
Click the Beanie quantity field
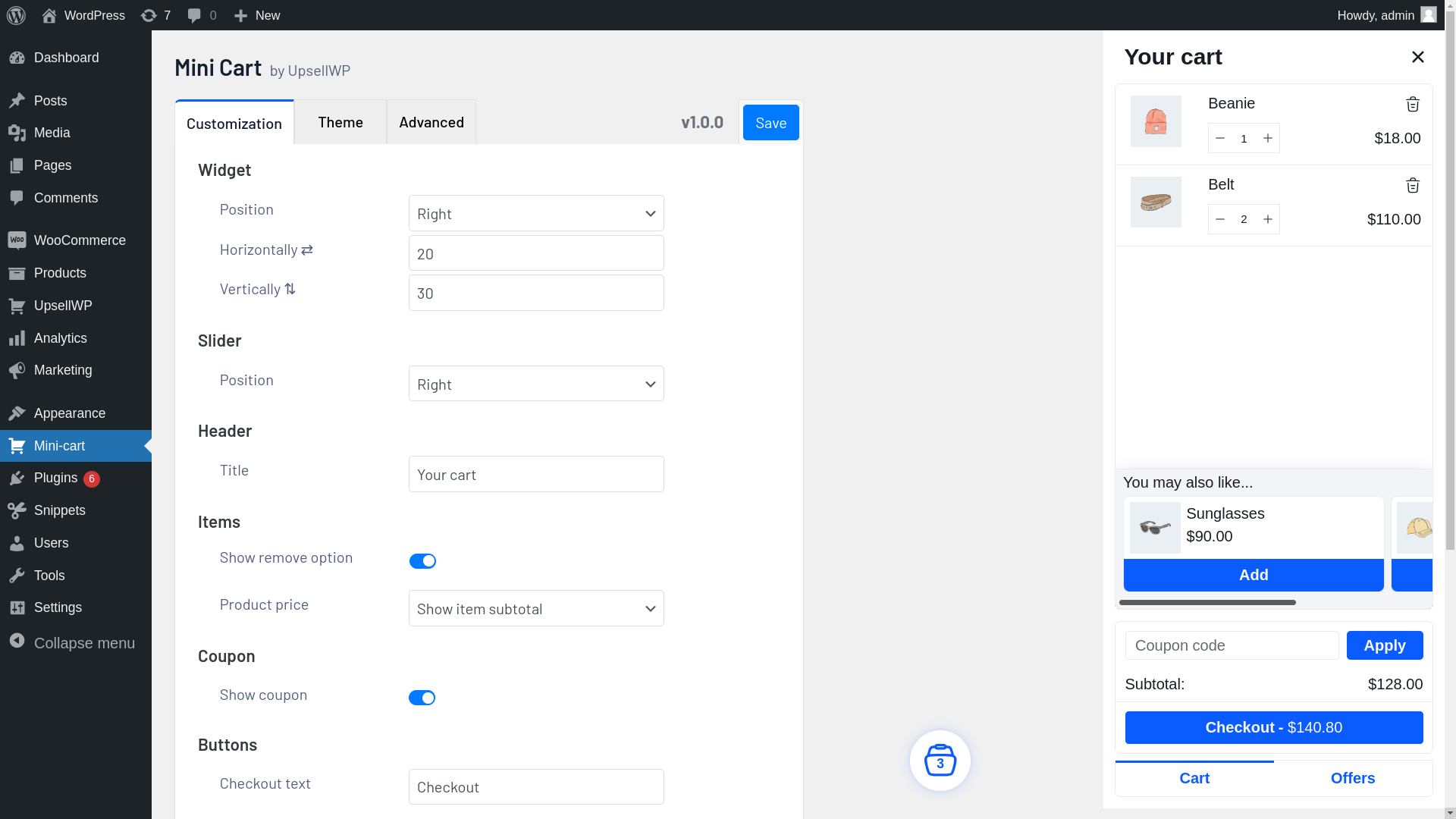point(1244,138)
